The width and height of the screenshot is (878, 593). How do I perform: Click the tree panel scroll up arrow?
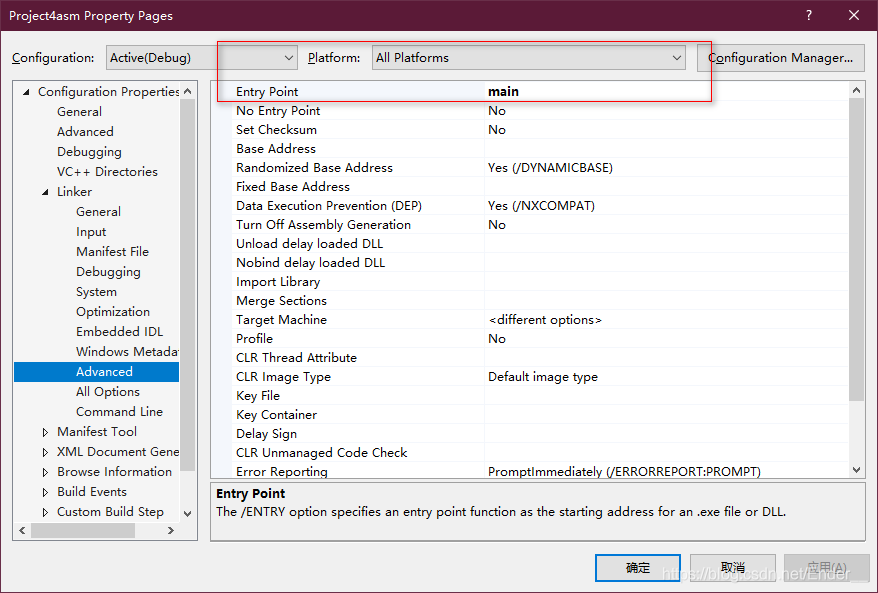pos(188,91)
